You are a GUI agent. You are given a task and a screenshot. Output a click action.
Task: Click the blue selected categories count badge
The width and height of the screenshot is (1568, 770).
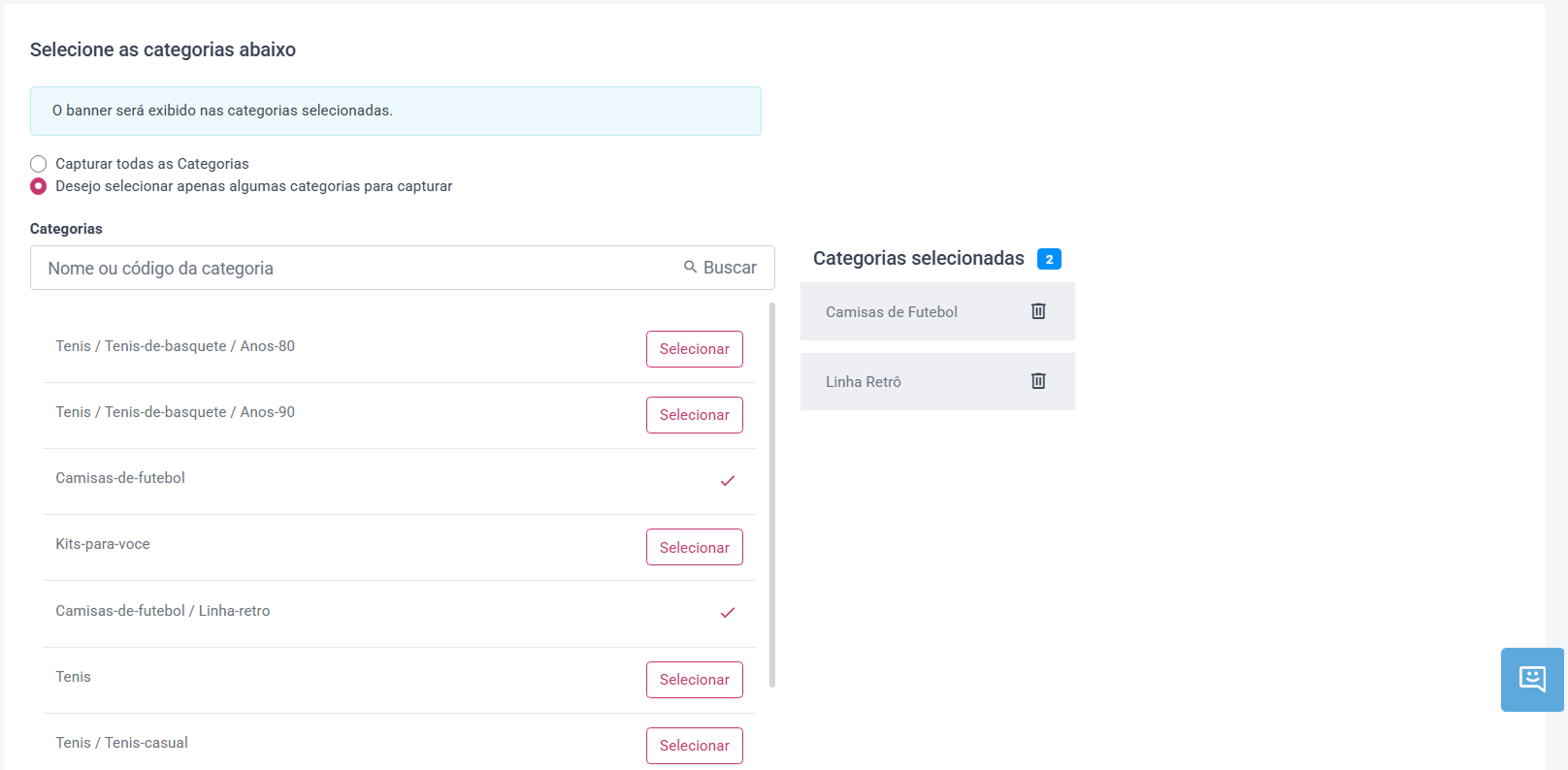point(1049,259)
